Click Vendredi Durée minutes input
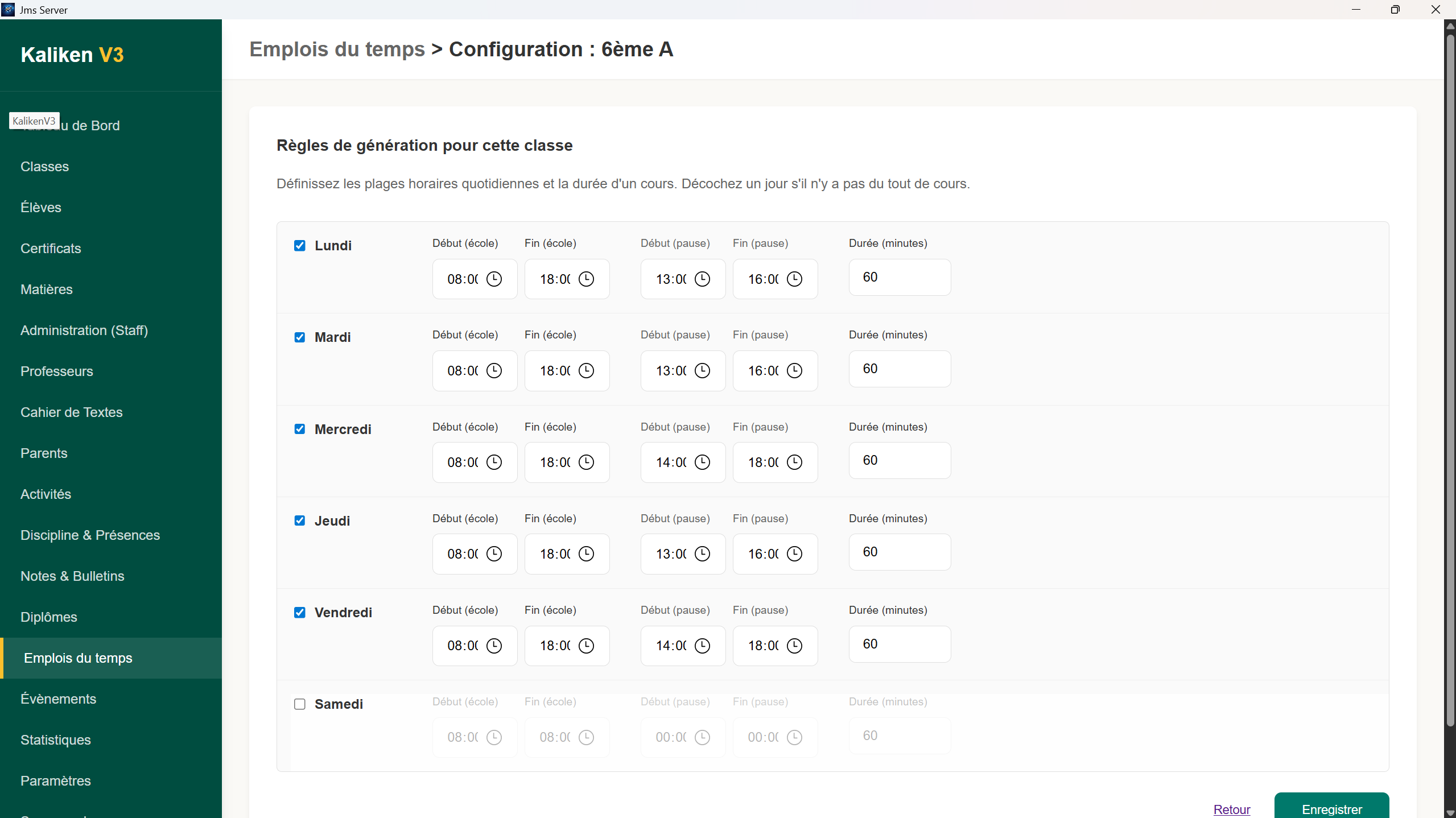Screen dimensions: 1456x818 900,644
